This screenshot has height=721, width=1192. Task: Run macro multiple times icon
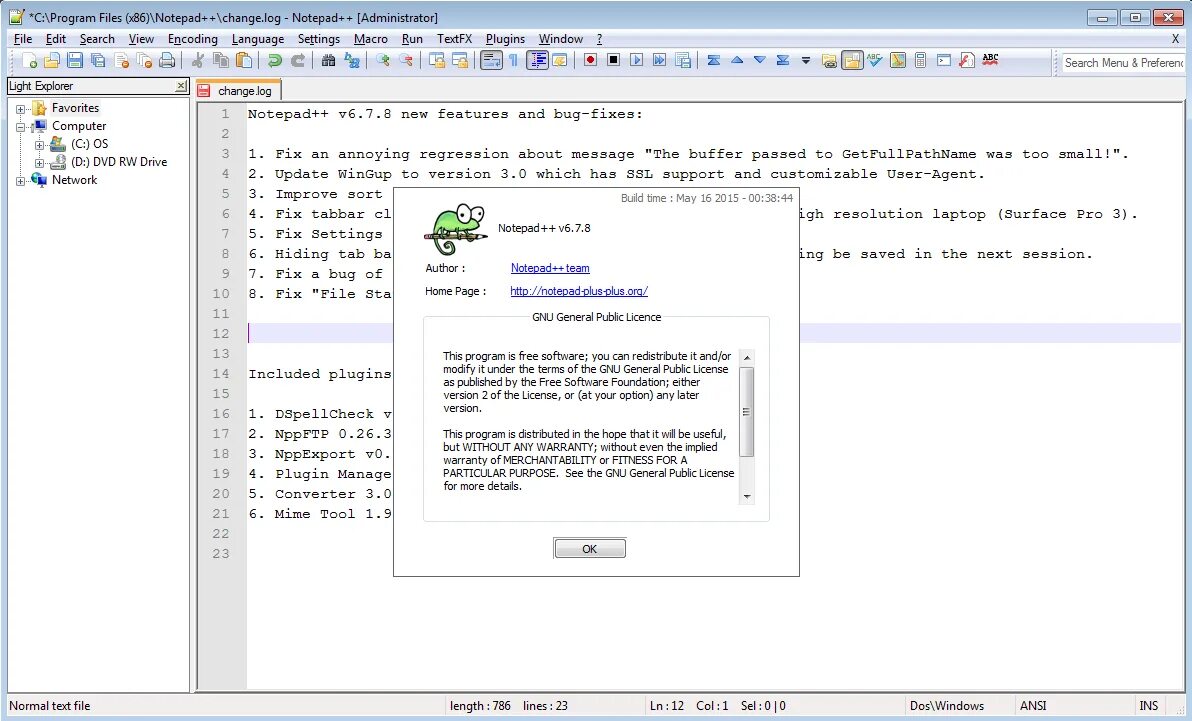pyautogui.click(x=659, y=60)
